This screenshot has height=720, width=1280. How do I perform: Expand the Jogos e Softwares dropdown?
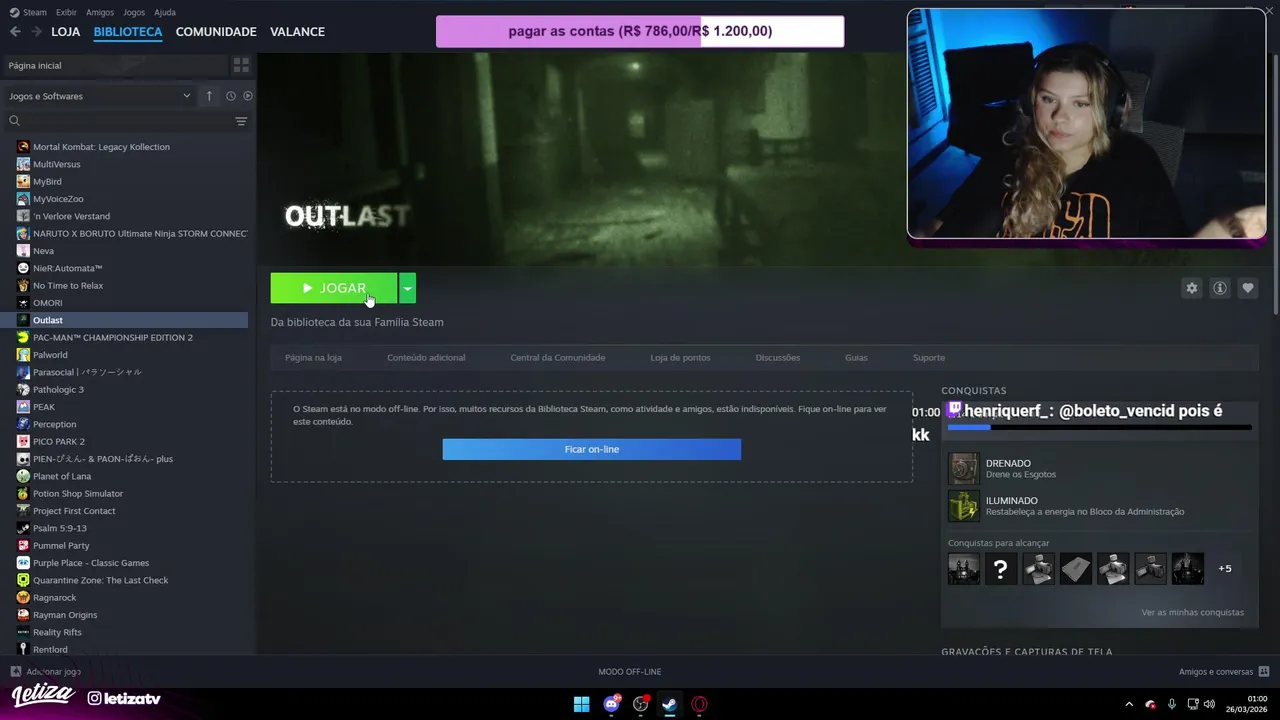click(x=100, y=96)
